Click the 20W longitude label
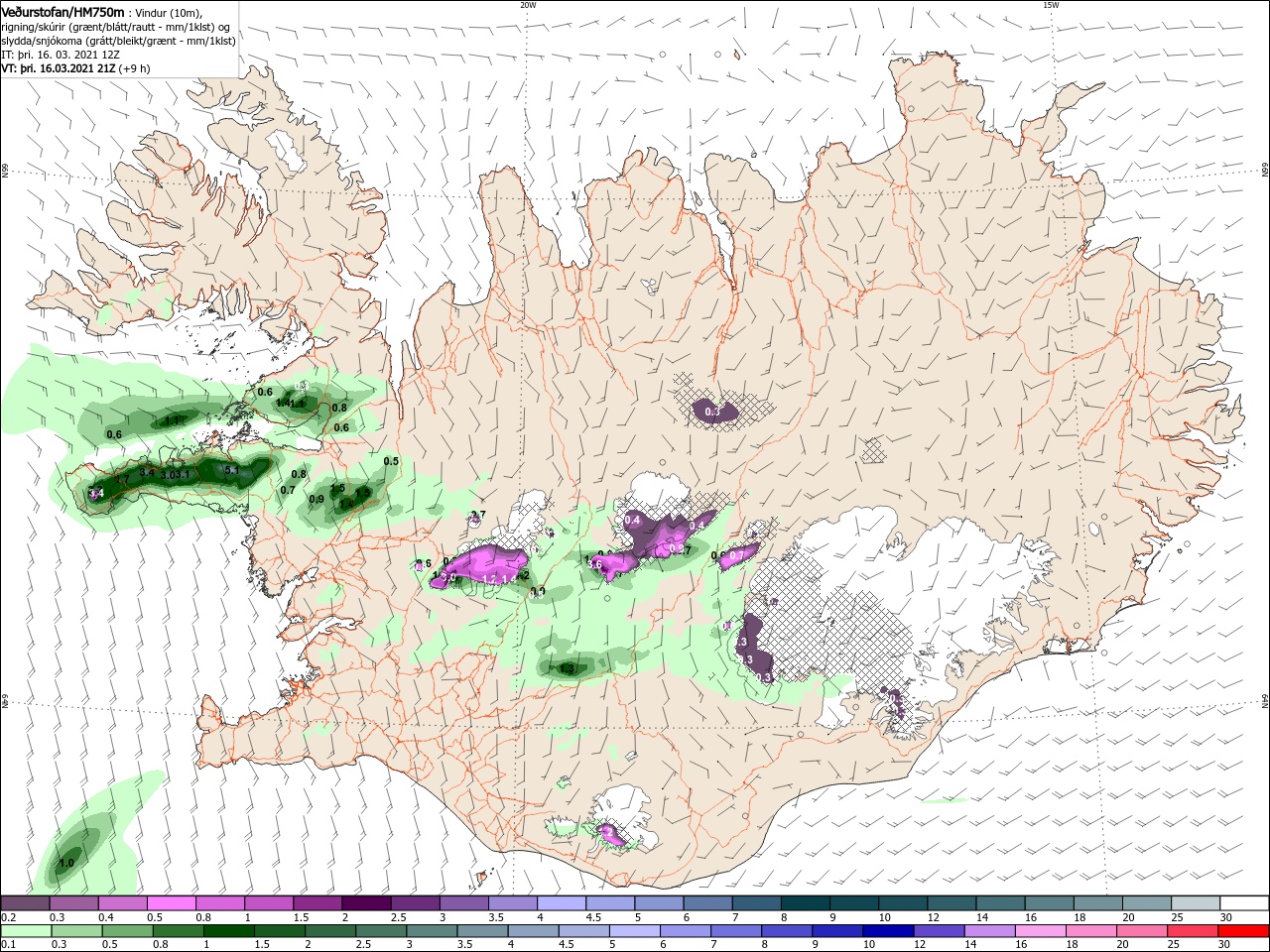Viewport: 1270px width, 952px height. point(528,4)
